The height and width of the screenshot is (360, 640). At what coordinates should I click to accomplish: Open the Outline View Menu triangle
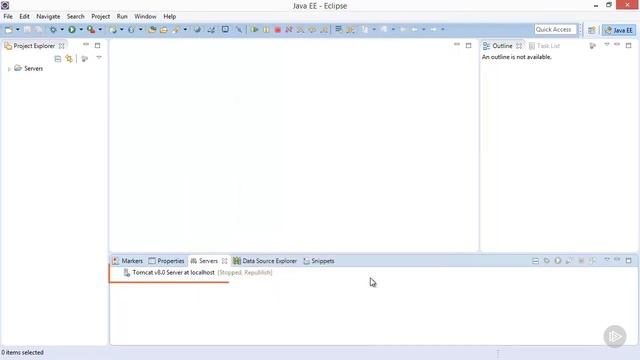(607, 44)
